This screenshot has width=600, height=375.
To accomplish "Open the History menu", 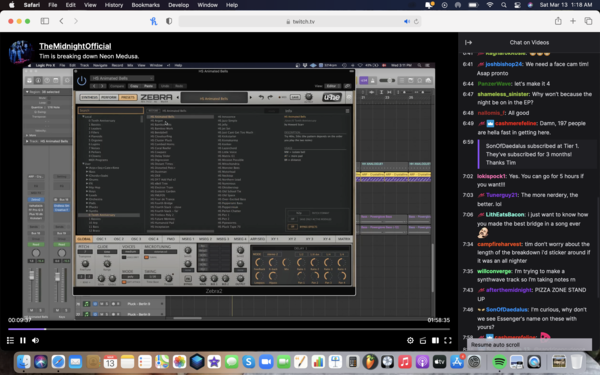I will pyautogui.click(x=114, y=5).
